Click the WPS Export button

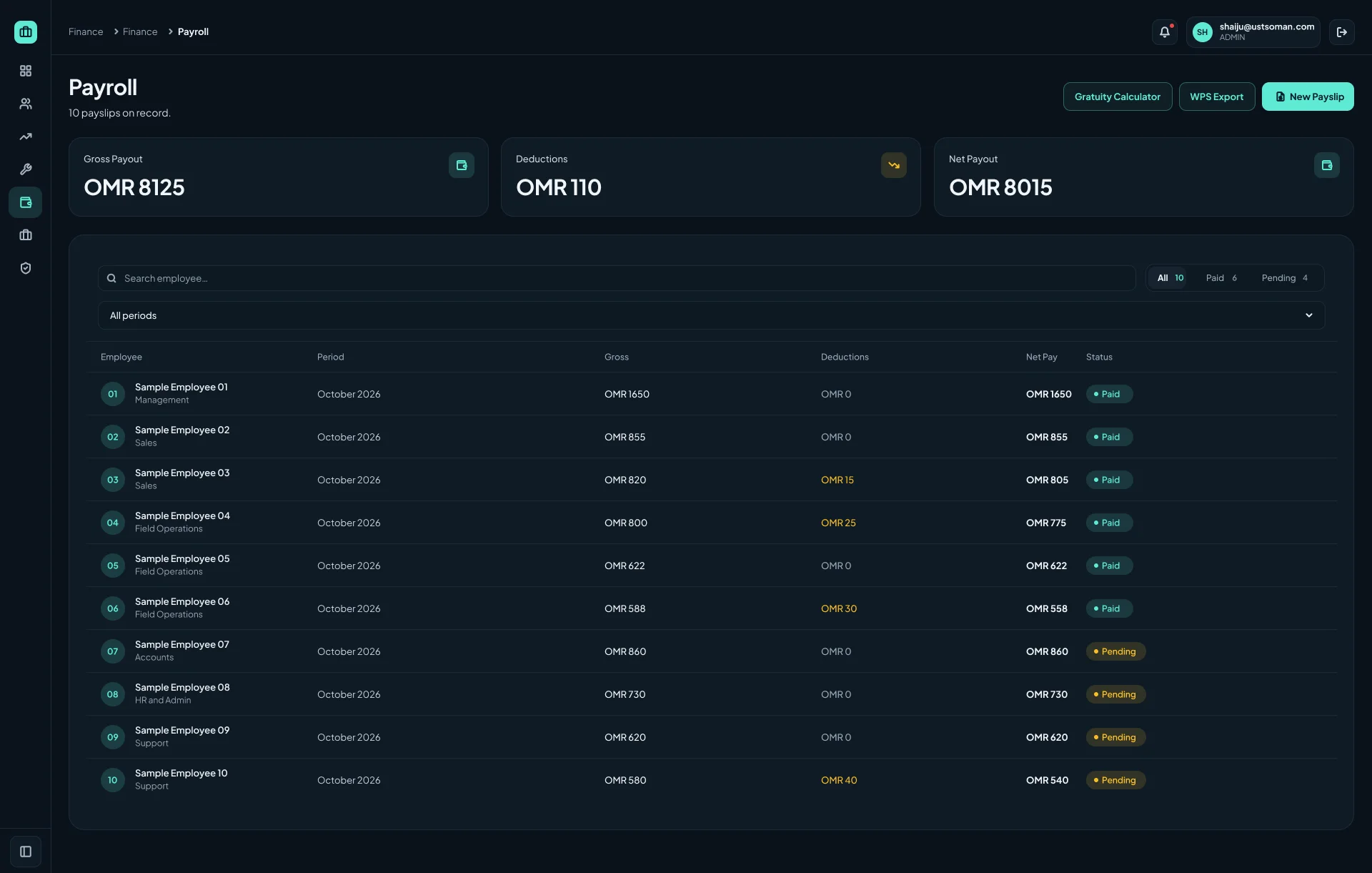[x=1217, y=97]
